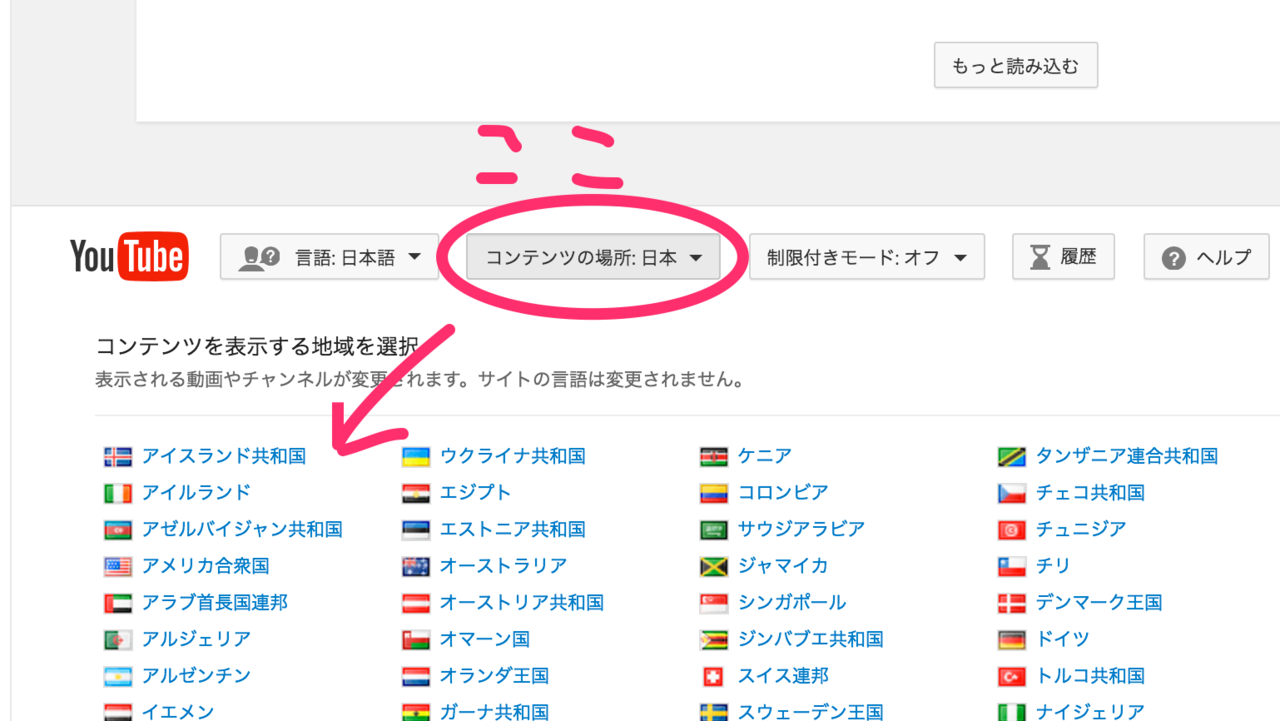This screenshot has width=1280, height=721.
Task: Select アイスランド共和国 link
Action: 224,456
